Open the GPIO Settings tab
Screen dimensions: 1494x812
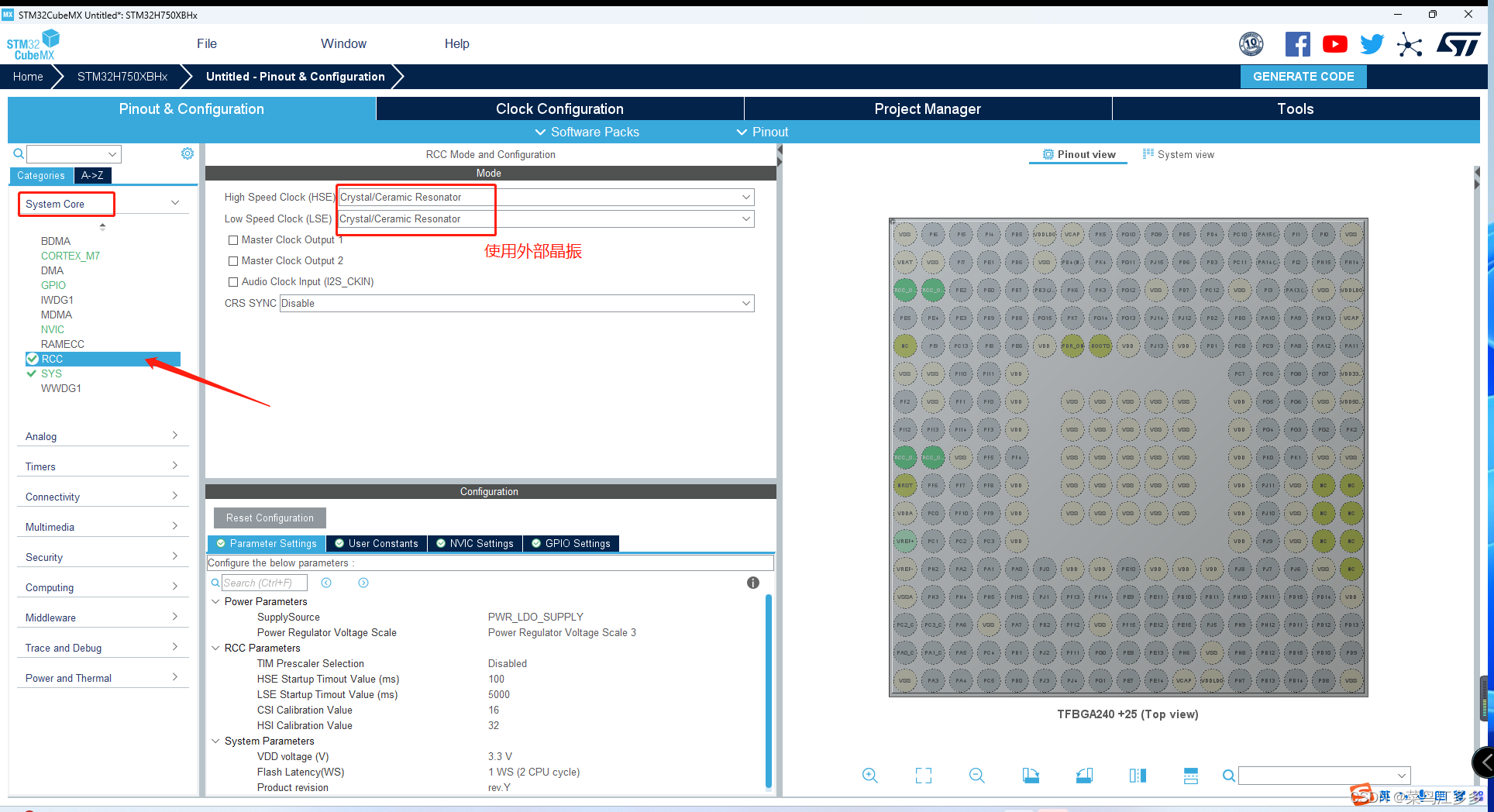tap(570, 544)
